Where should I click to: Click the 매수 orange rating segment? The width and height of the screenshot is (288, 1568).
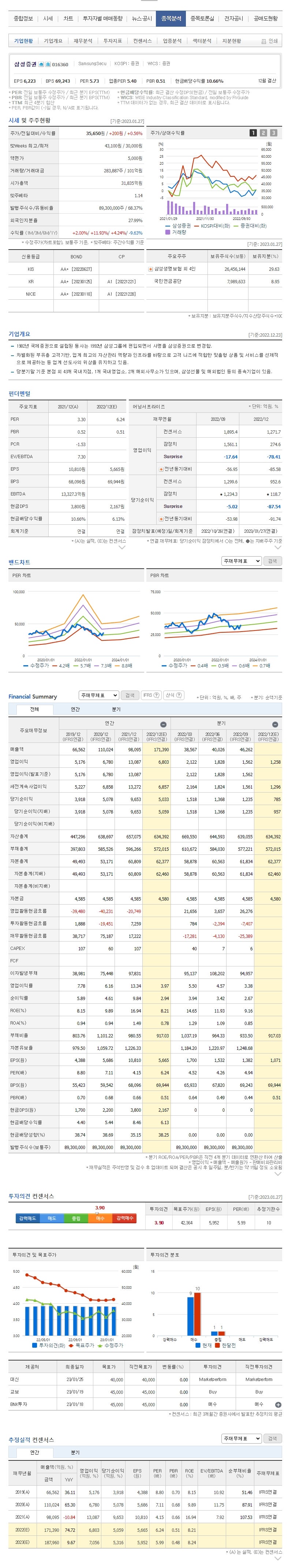tap(100, 1219)
